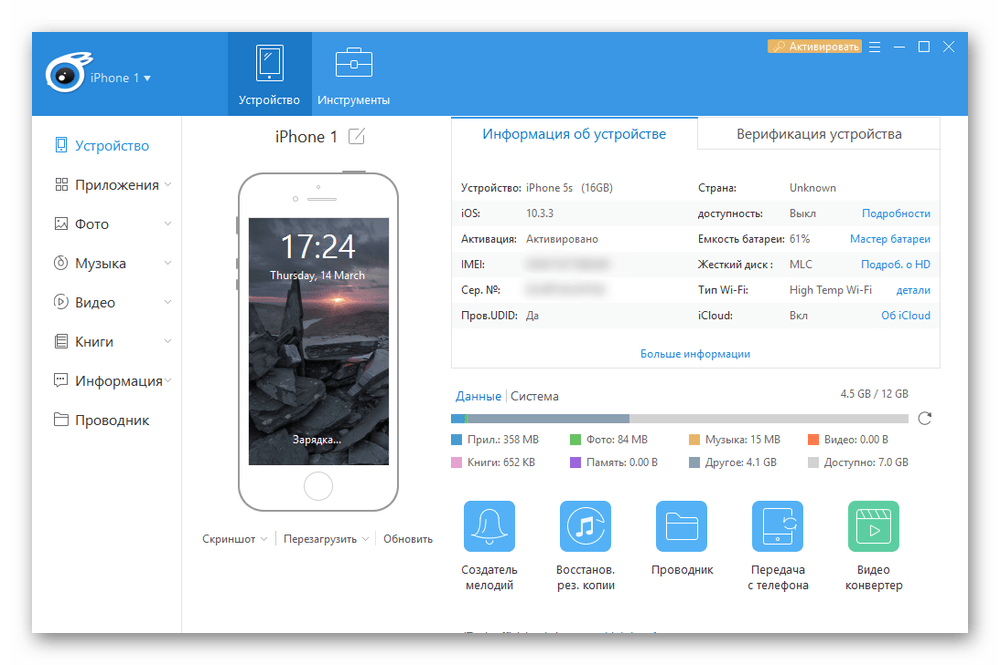1000x665 pixels.
Task: Refresh storage usage with circular arrow icon
Action: pos(925,418)
